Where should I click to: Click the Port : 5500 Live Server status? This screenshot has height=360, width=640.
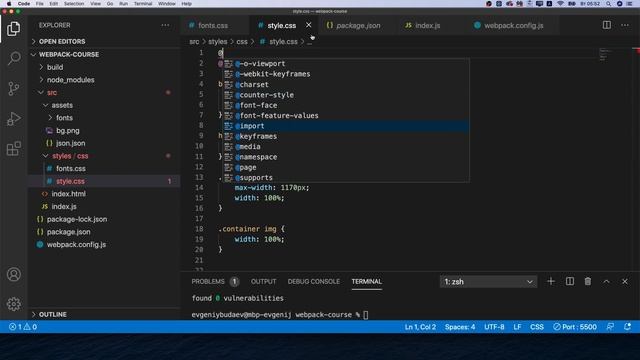coord(575,327)
